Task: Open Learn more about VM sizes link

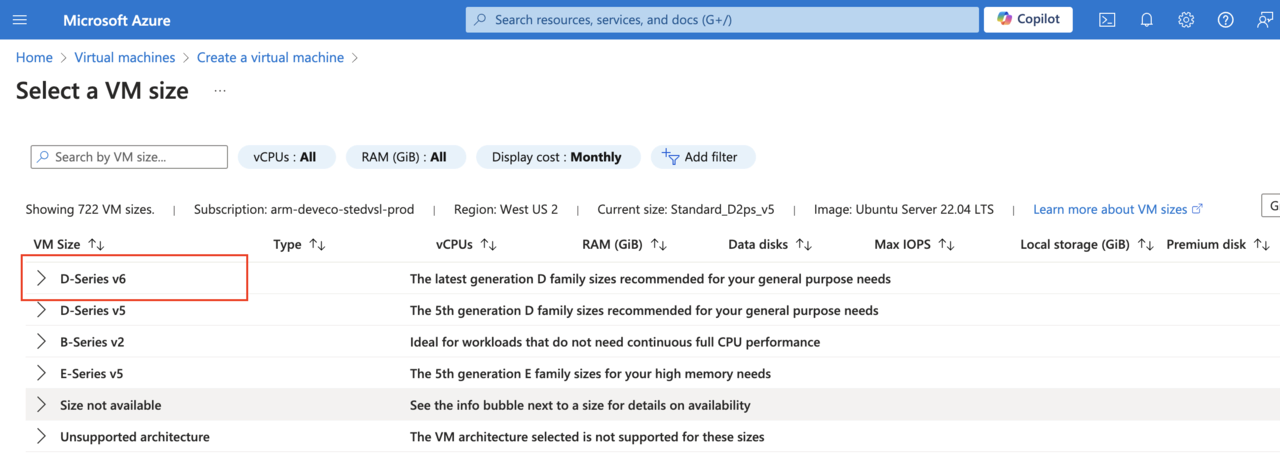Action: click(x=1118, y=209)
